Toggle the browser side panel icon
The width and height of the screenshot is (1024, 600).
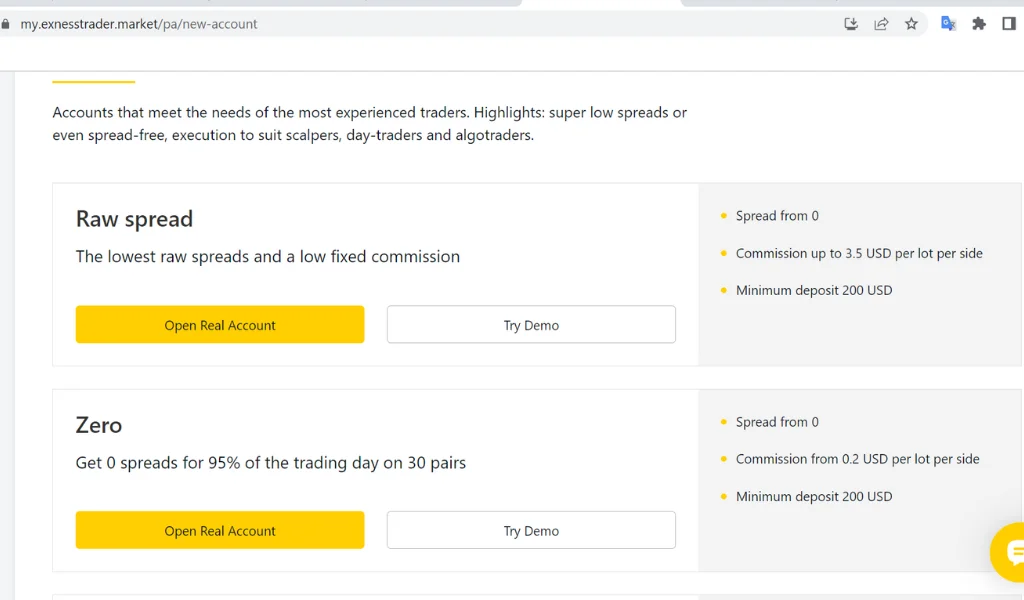click(x=1009, y=24)
